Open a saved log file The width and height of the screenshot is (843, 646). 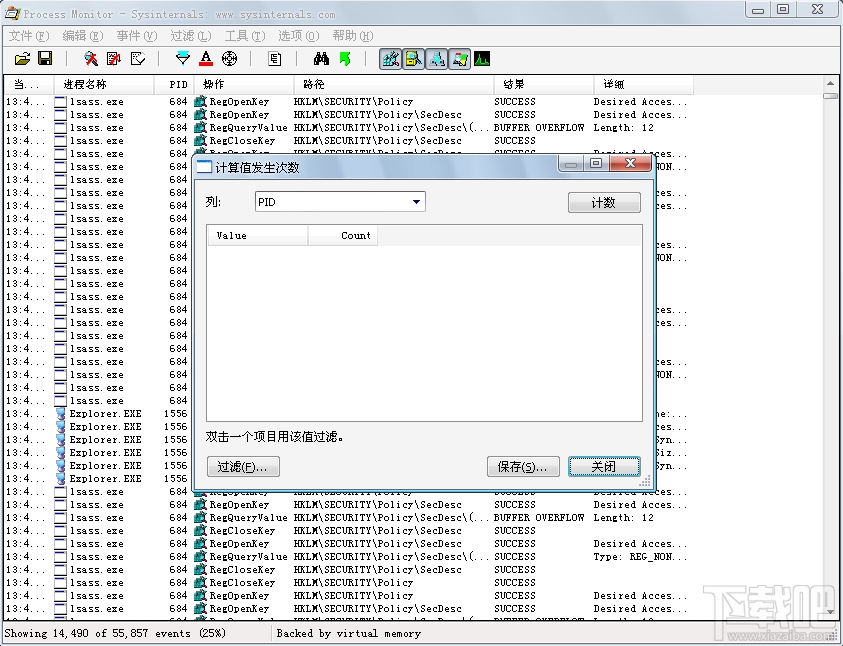click(x=23, y=58)
